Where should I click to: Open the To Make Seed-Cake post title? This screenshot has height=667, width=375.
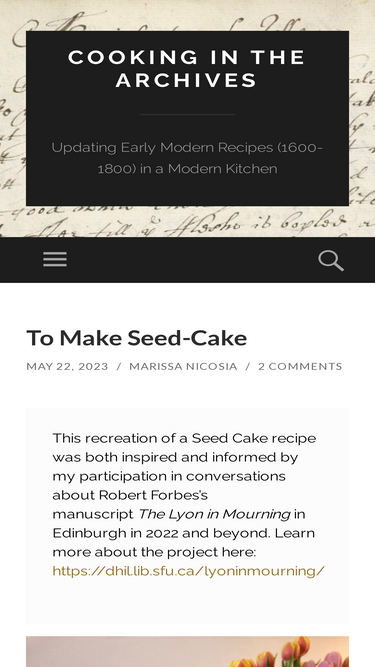(x=136, y=338)
